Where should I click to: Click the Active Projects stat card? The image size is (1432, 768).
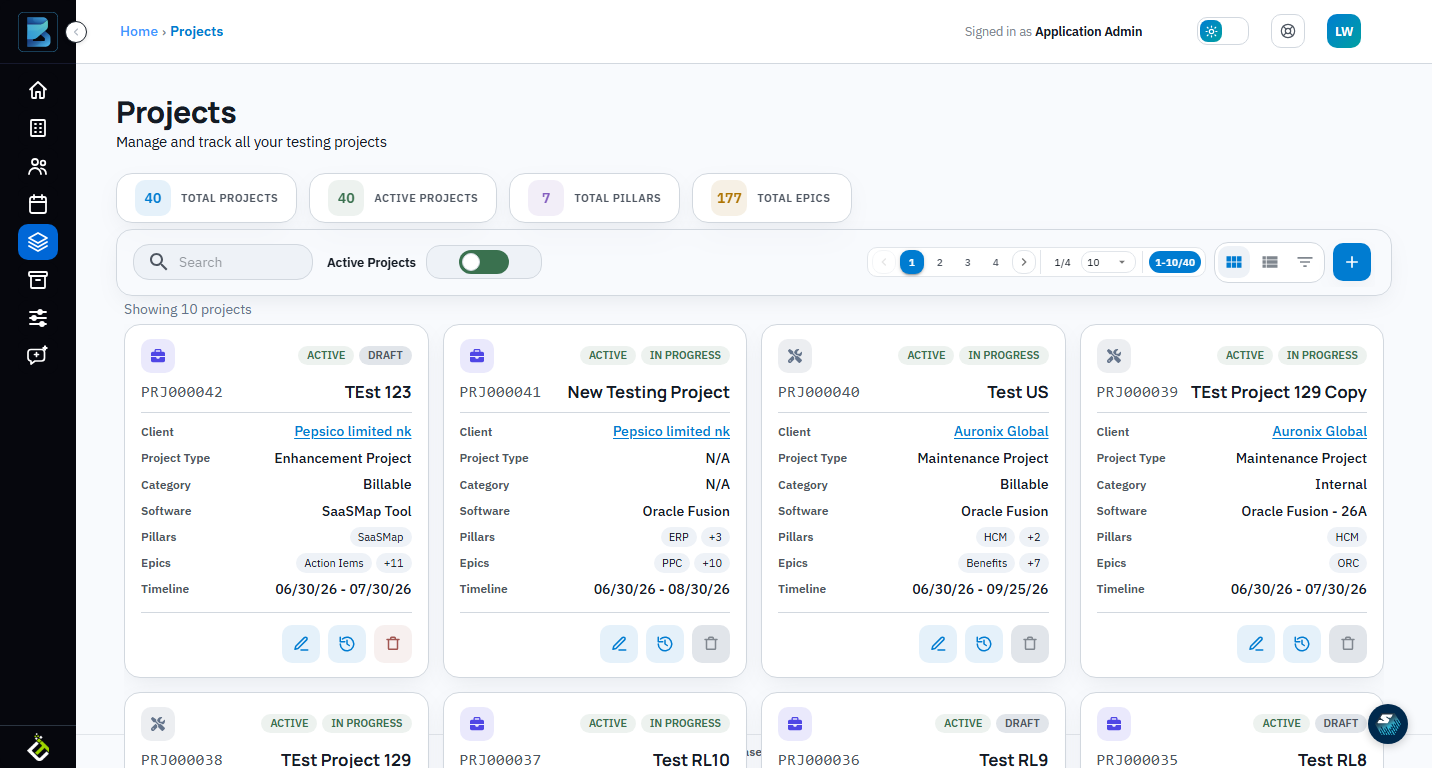point(403,198)
